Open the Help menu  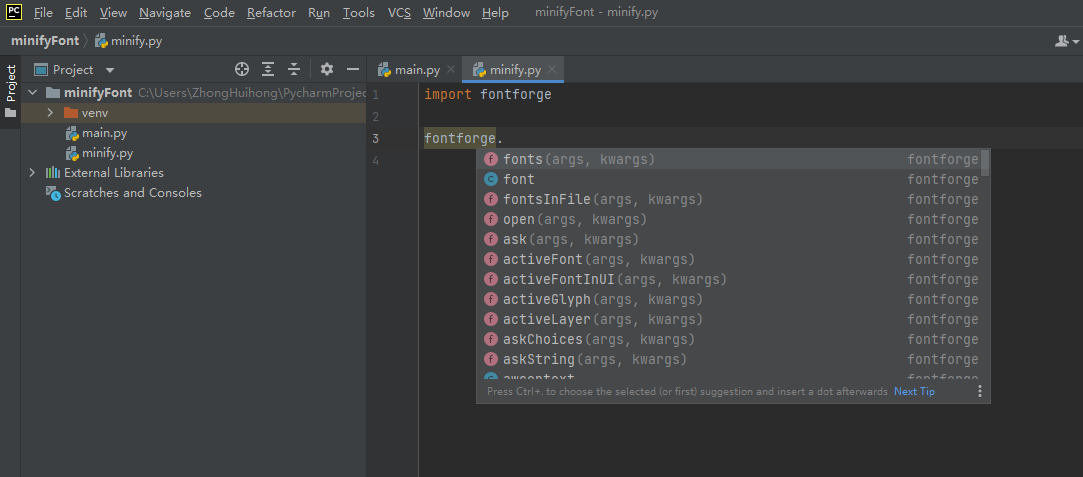tap(495, 13)
